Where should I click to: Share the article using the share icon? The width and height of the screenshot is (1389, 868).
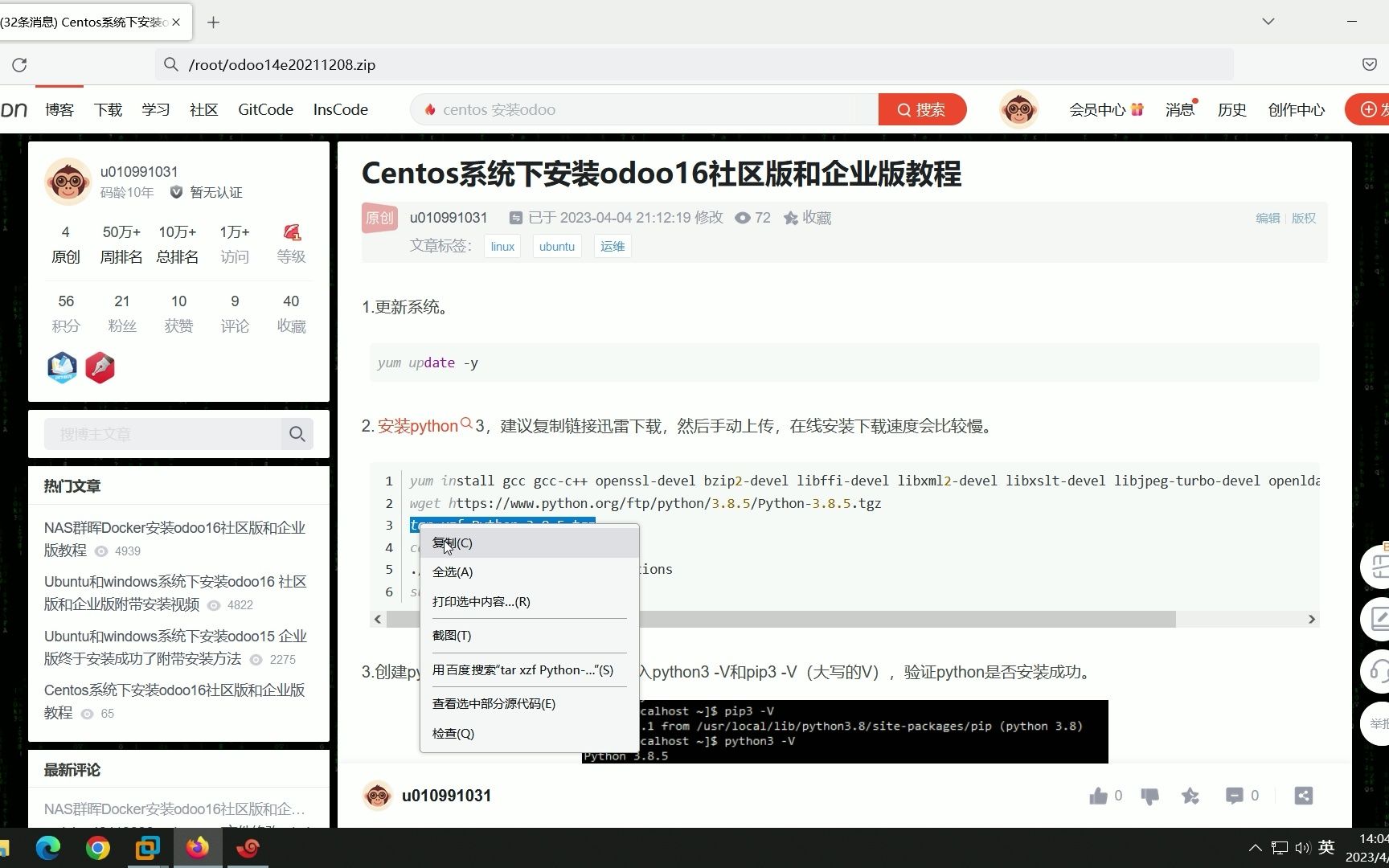point(1304,796)
